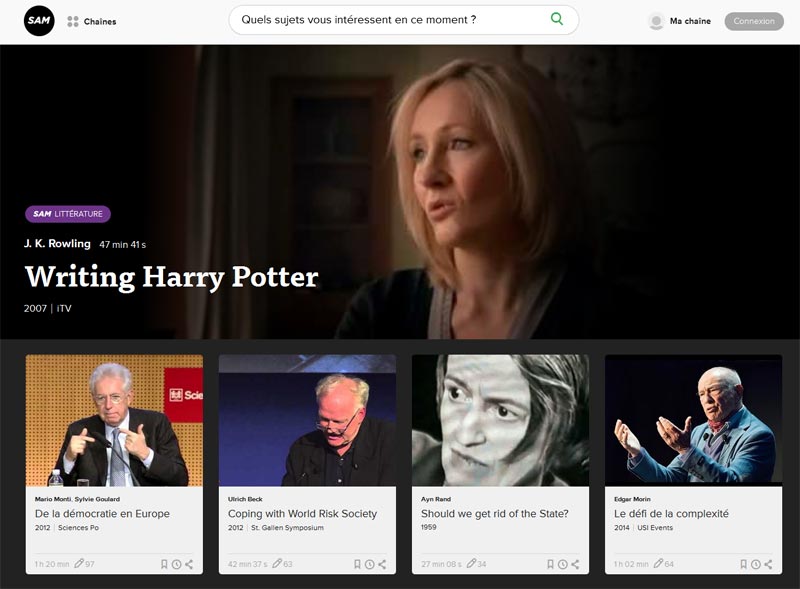The width and height of the screenshot is (800, 589).
Task: Open the De la démocratie en Europe title
Action: click(x=102, y=513)
